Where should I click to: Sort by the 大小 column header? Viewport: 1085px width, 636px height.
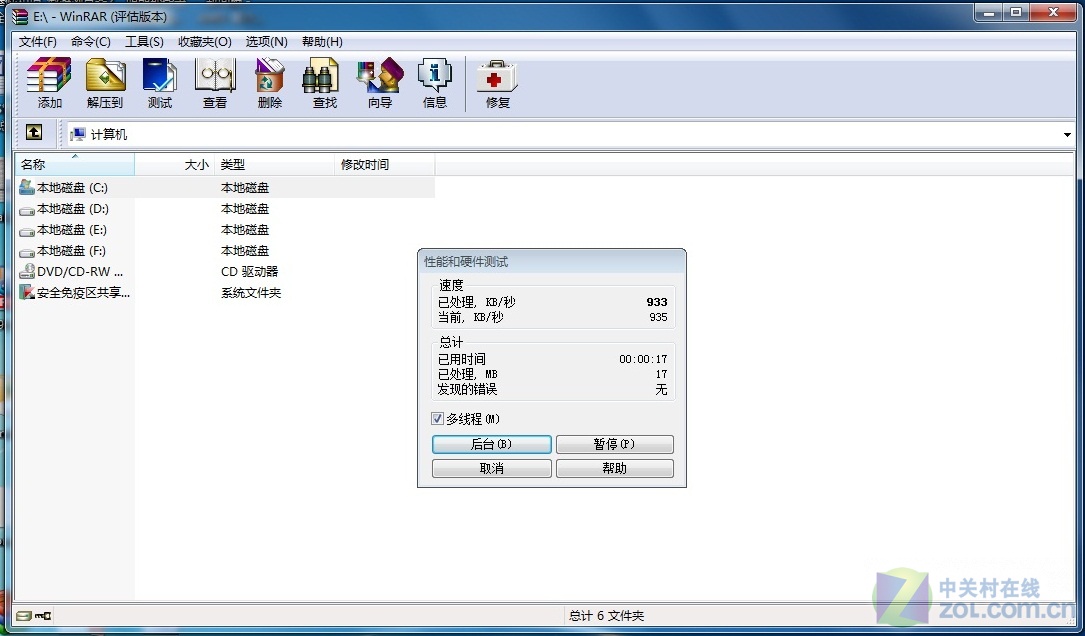(x=175, y=165)
